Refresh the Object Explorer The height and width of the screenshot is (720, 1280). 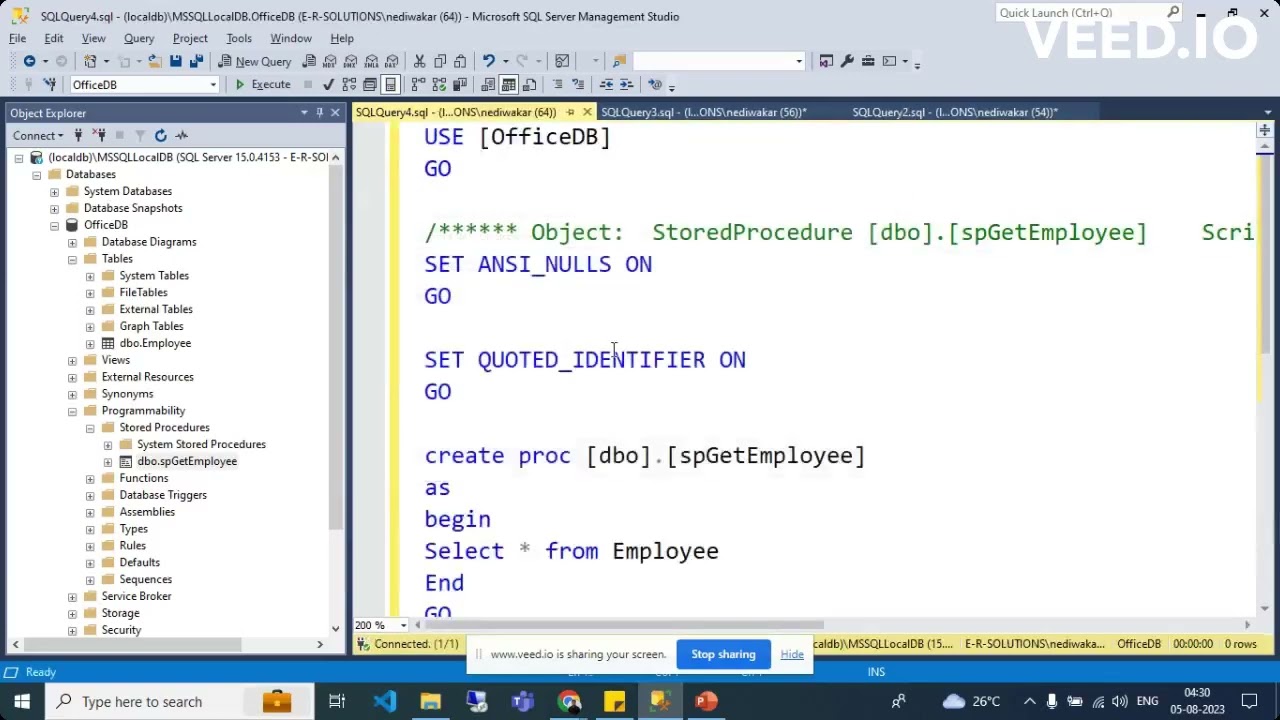(x=160, y=135)
